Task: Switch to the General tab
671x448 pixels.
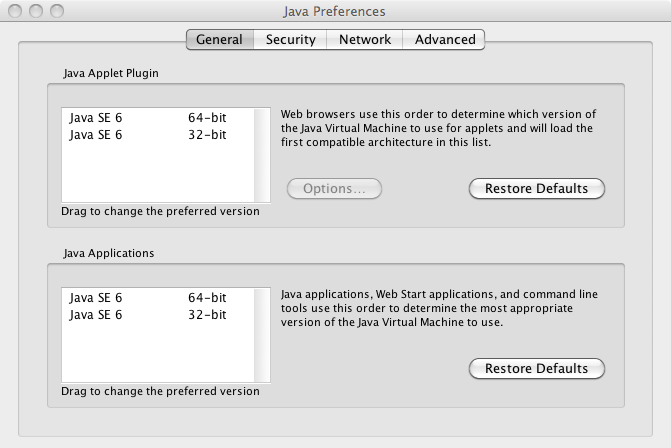Action: [x=220, y=39]
